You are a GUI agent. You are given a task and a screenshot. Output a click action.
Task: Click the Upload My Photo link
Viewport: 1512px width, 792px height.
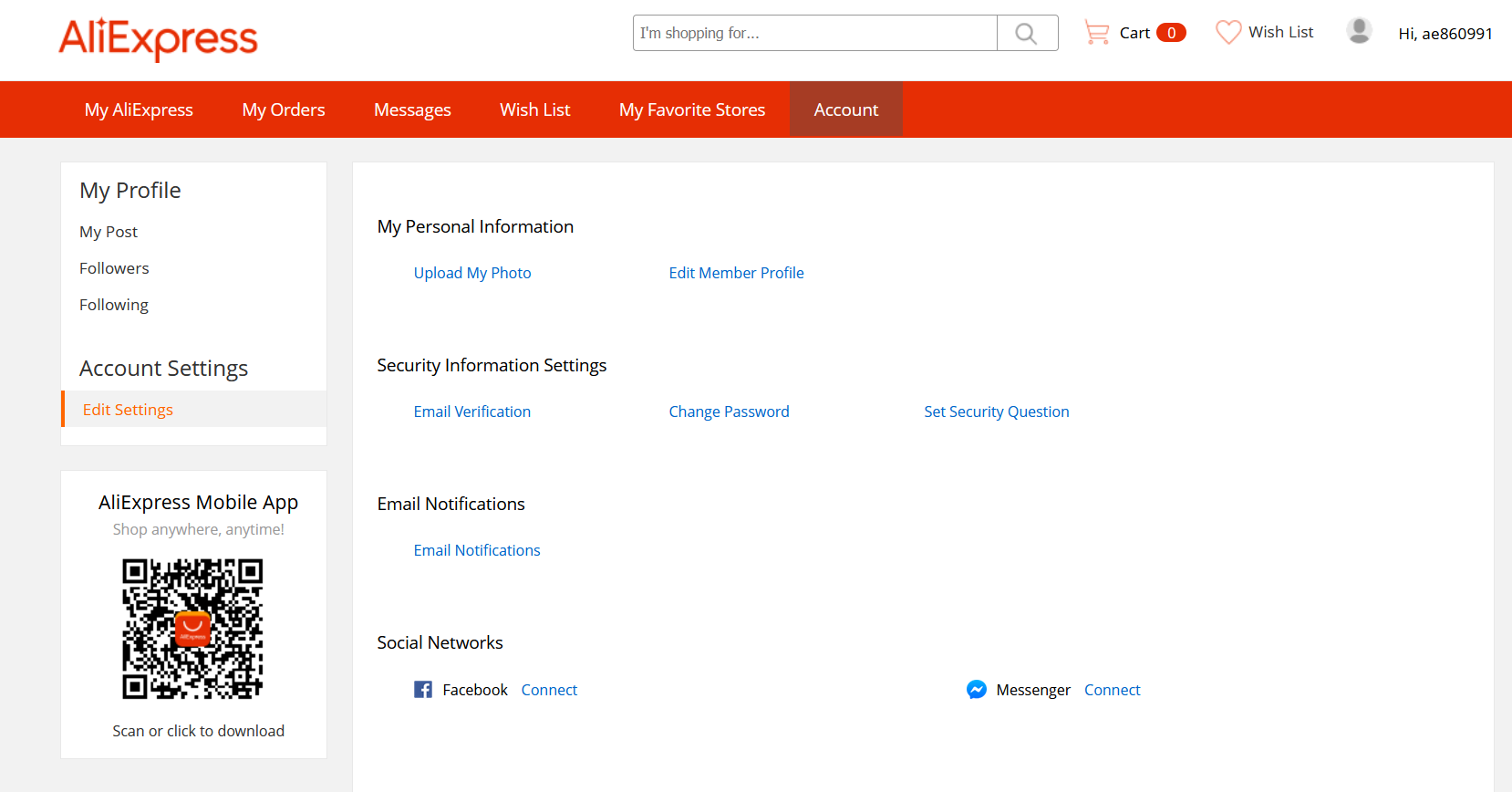[x=472, y=273]
